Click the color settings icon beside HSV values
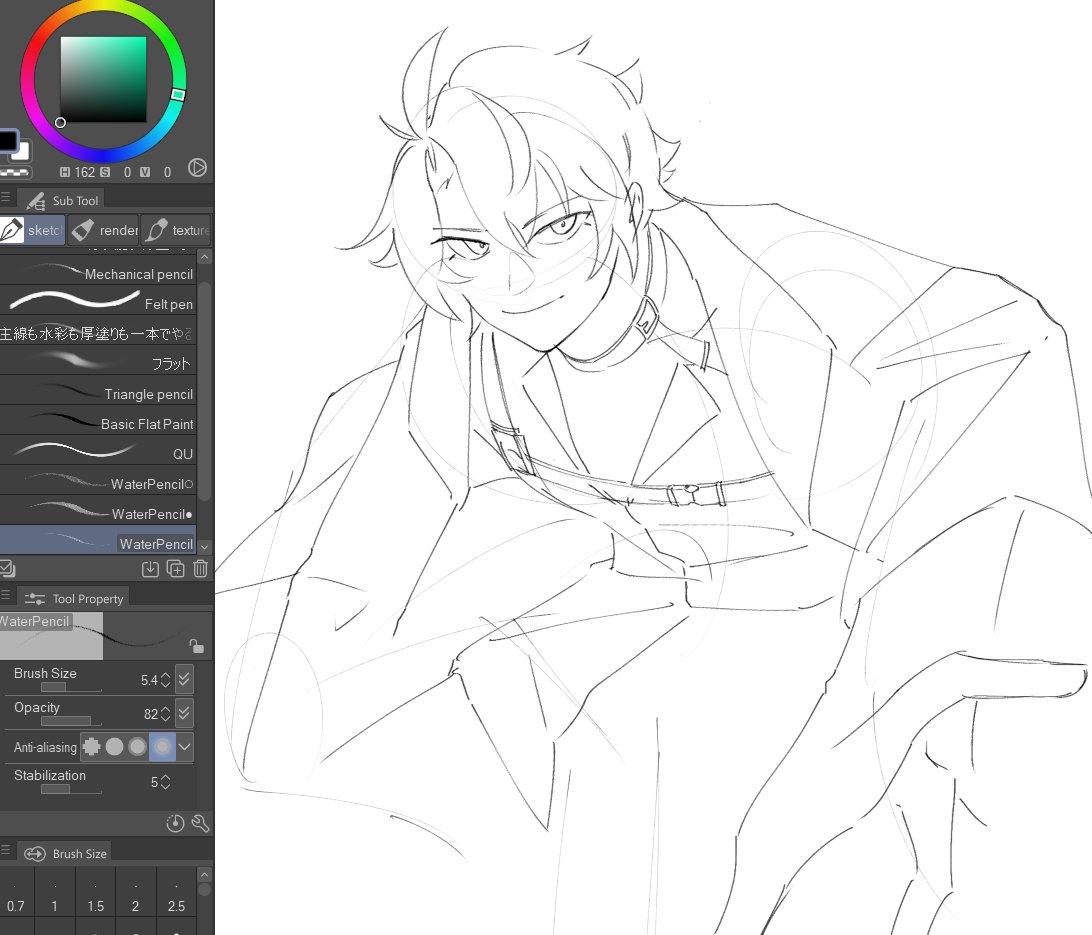The image size is (1092, 935). pyautogui.click(x=197, y=168)
